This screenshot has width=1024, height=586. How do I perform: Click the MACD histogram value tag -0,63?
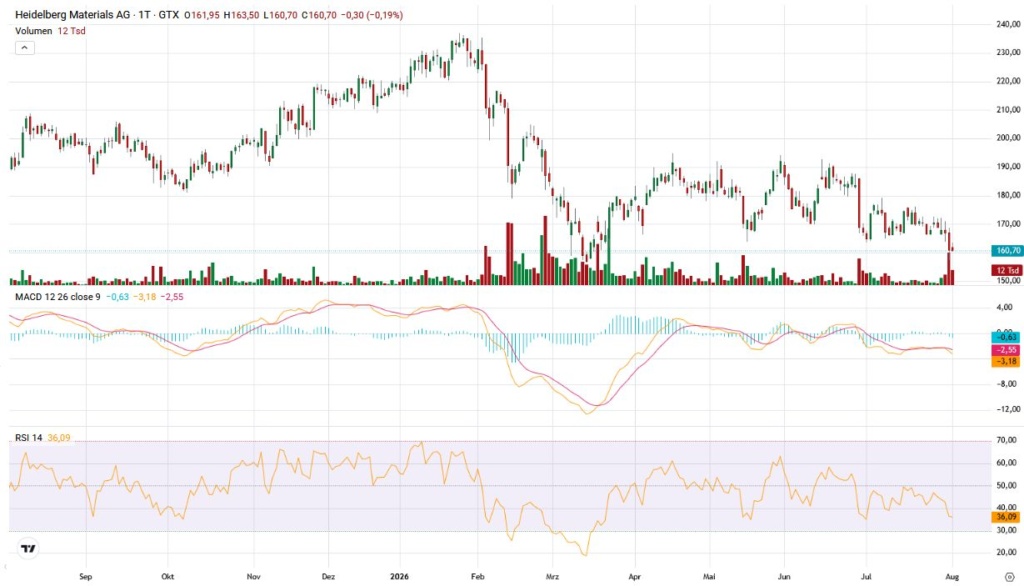[1006, 337]
